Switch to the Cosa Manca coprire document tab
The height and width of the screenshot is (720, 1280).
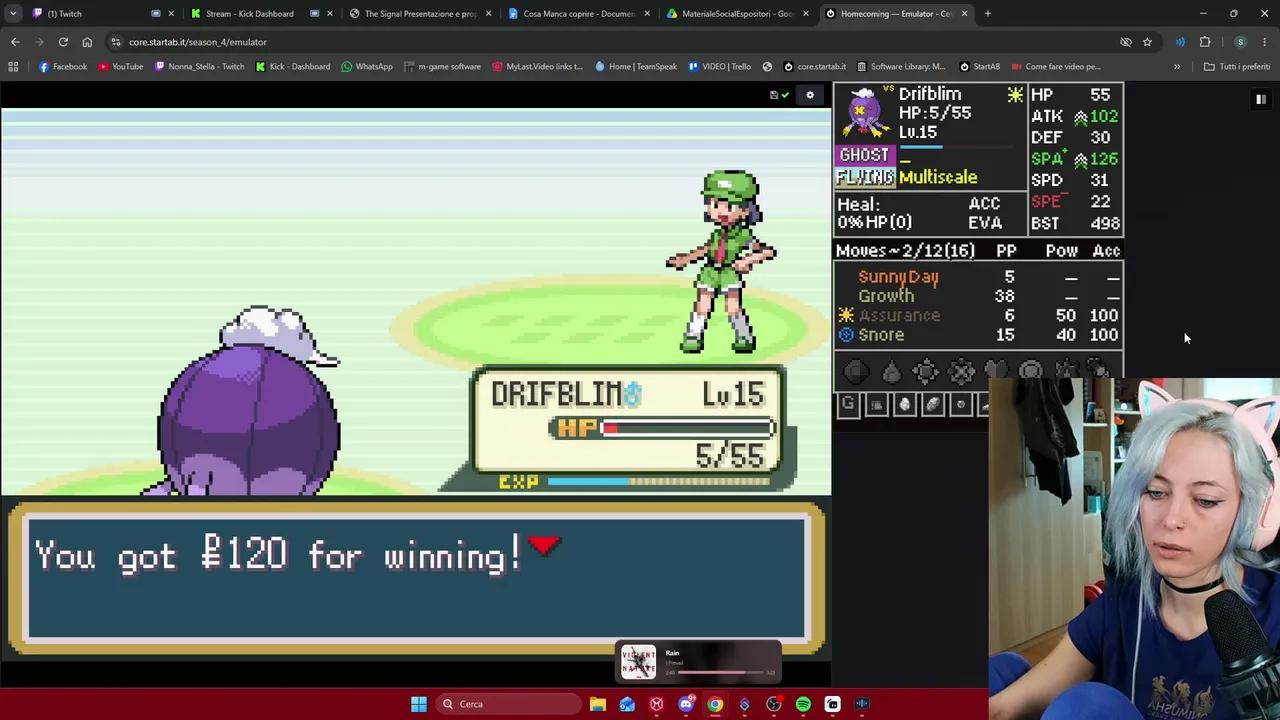coord(579,13)
